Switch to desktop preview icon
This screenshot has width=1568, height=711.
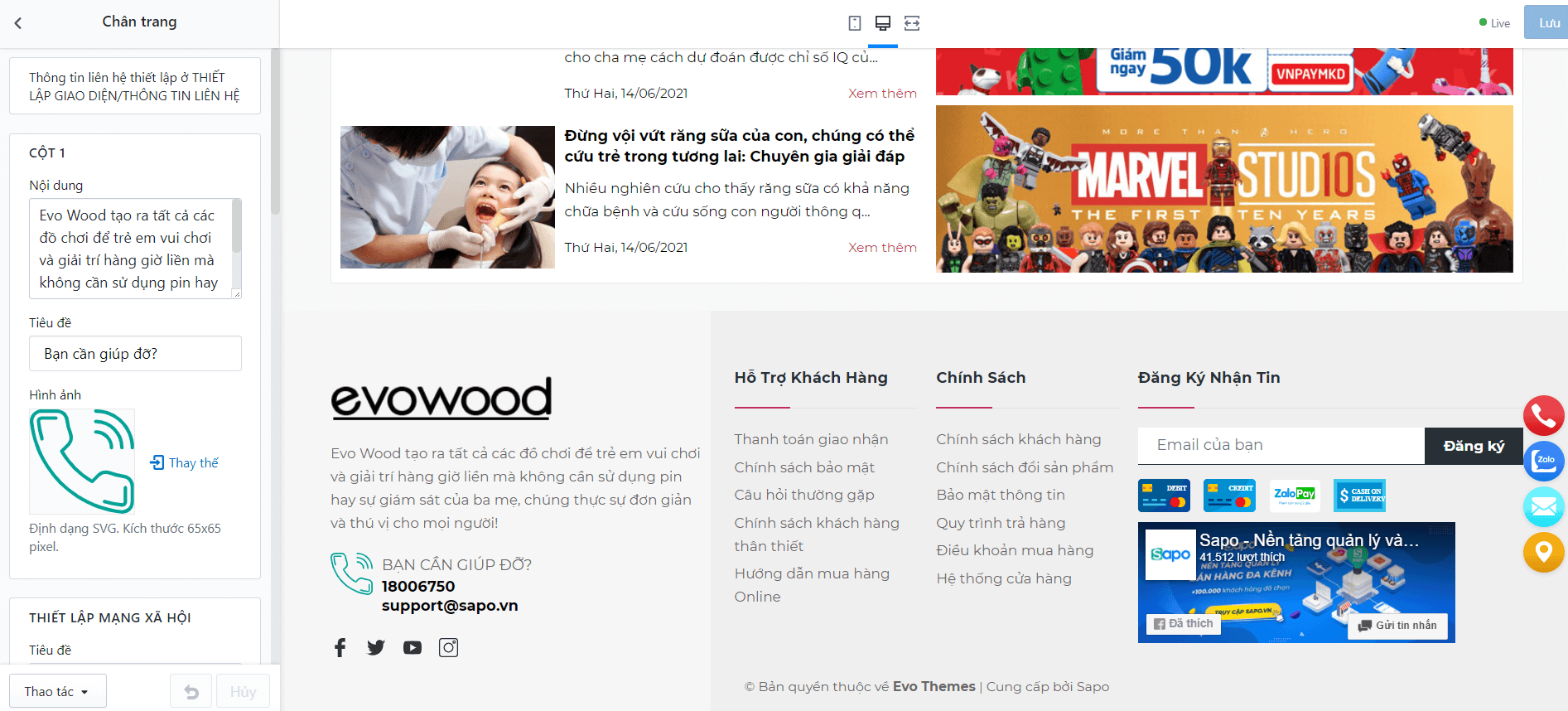pos(883,23)
